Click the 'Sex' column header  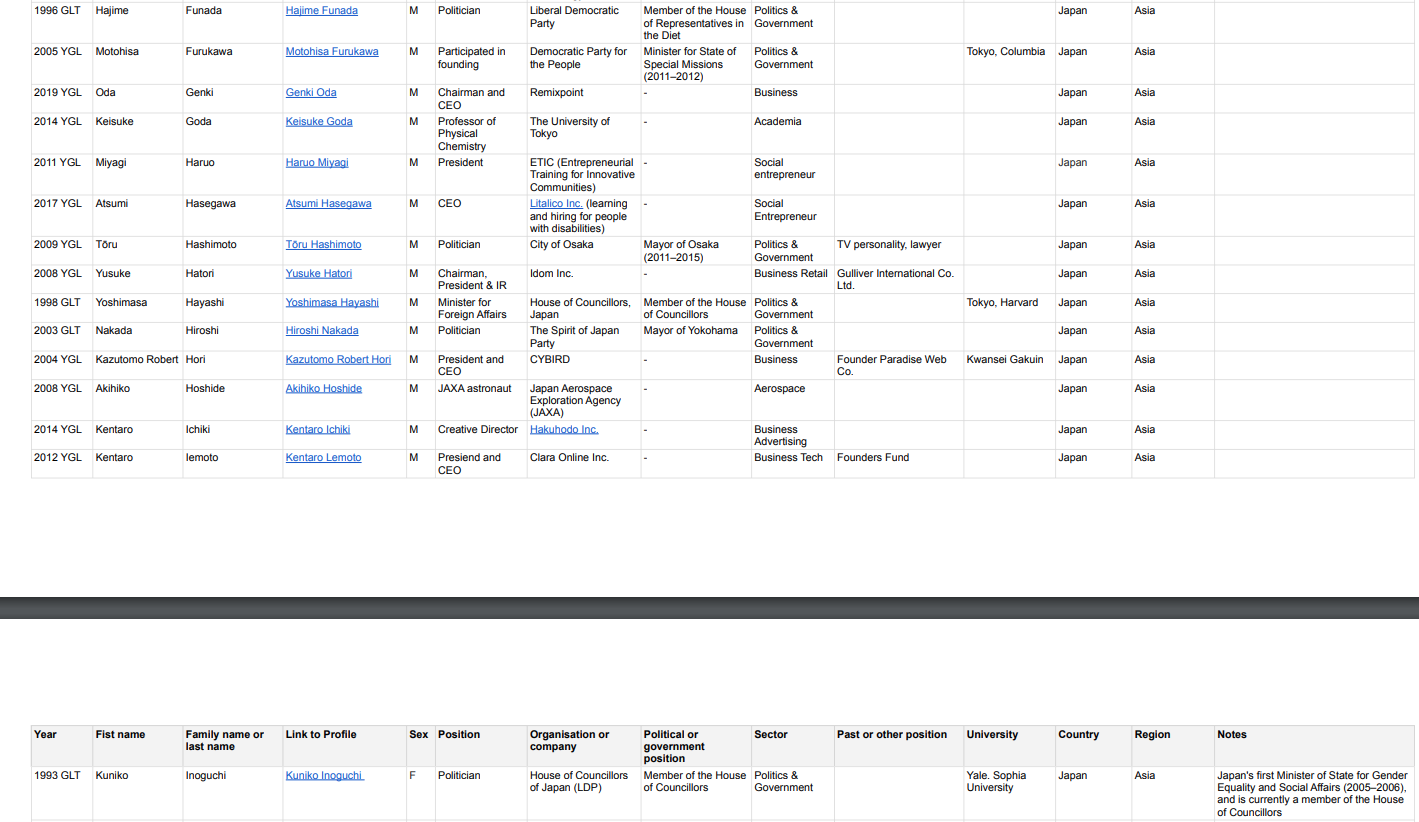click(x=421, y=746)
